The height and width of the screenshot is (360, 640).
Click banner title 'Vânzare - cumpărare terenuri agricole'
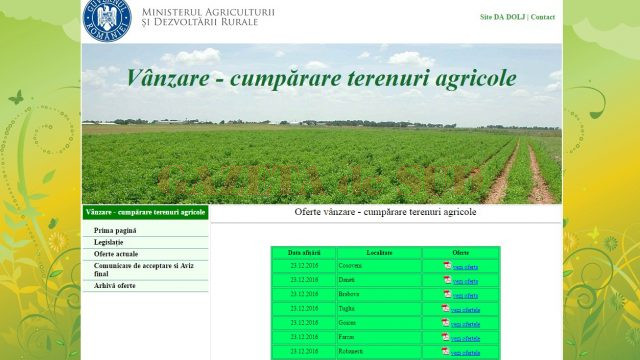321,78
